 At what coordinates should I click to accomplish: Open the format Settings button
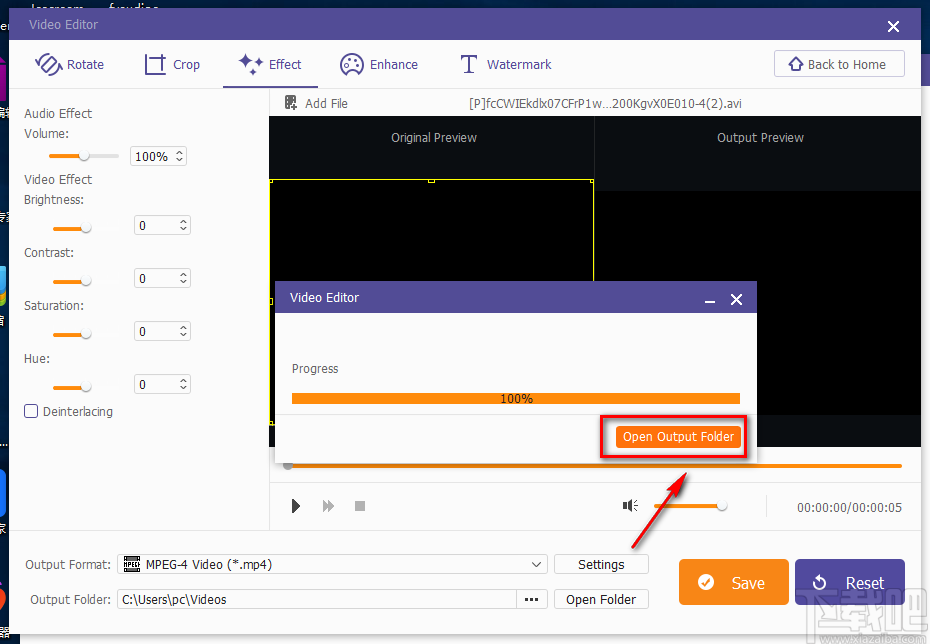(601, 564)
